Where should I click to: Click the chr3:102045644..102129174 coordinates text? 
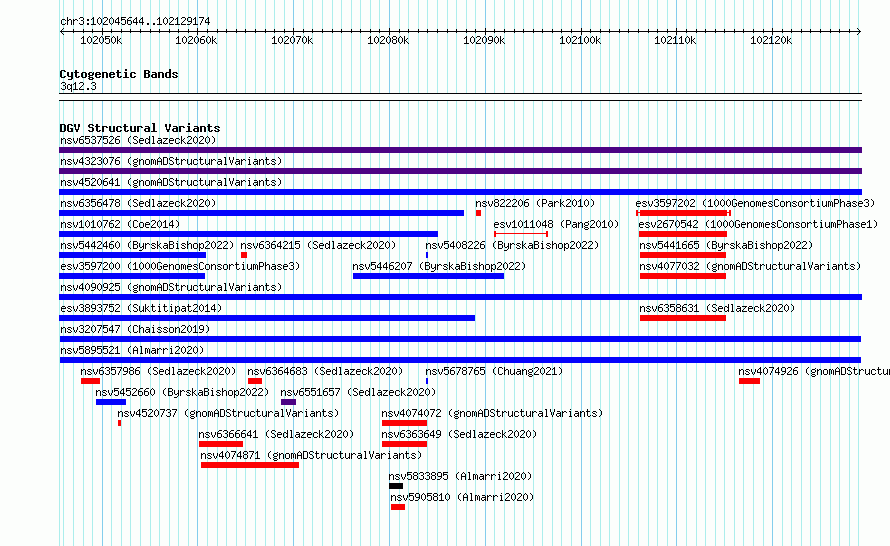(x=135, y=21)
